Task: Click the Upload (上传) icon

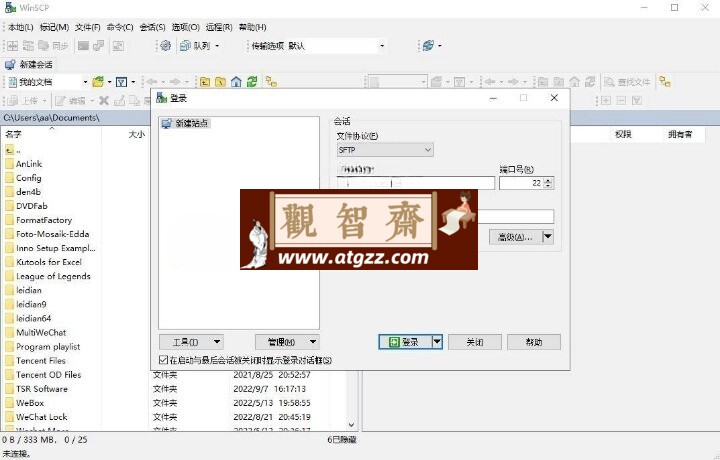Action: tap(13, 101)
